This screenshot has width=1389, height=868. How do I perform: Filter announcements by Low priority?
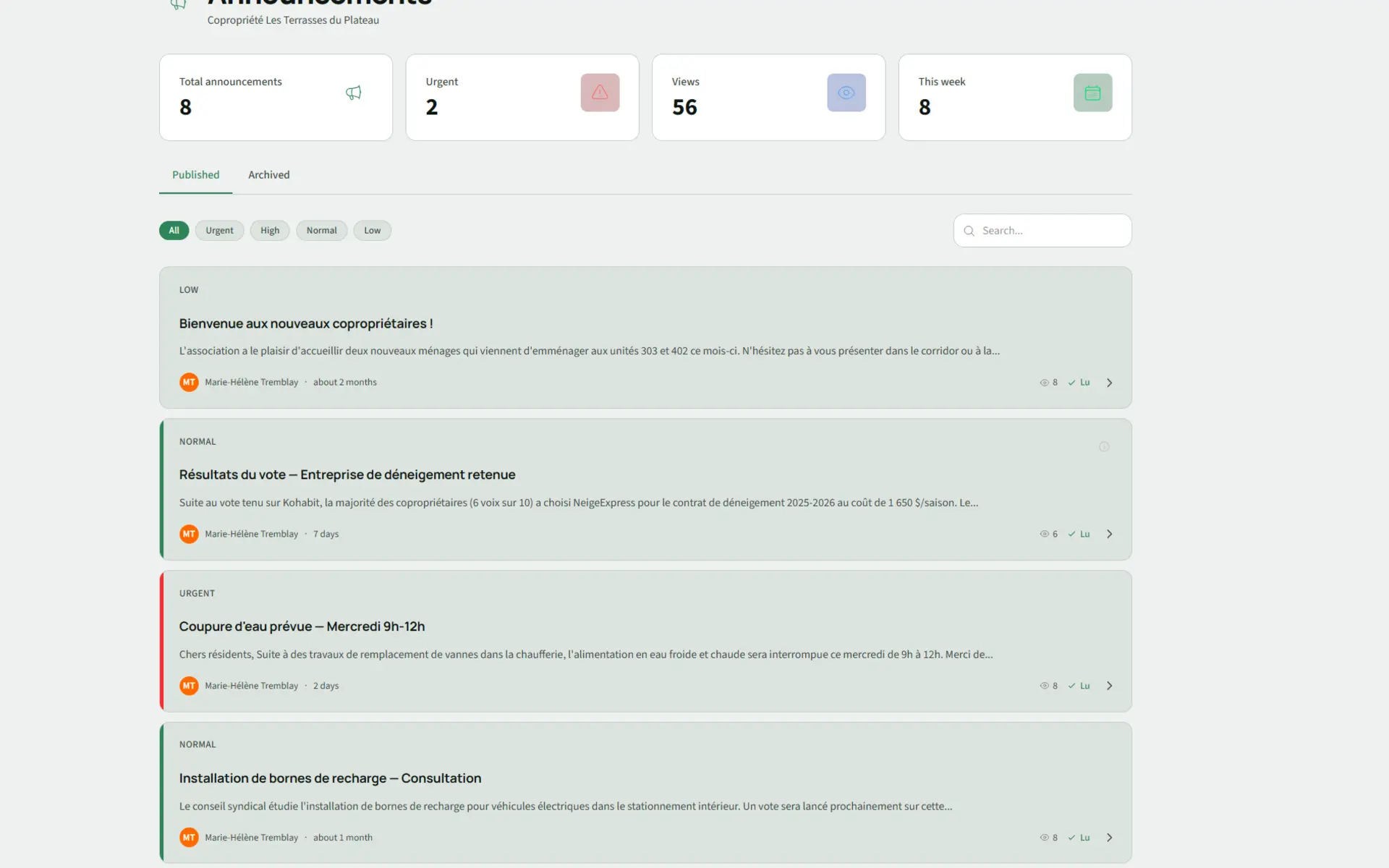tap(372, 230)
